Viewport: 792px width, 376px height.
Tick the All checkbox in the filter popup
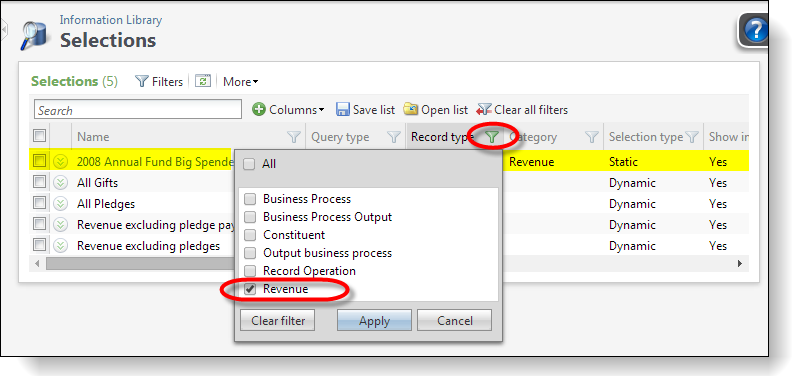(x=249, y=164)
